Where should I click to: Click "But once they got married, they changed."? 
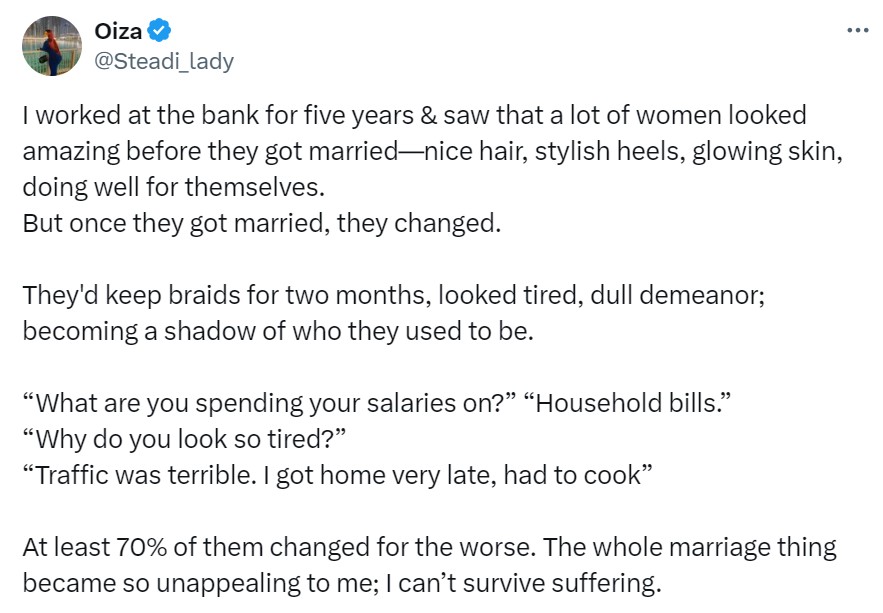click(260, 222)
